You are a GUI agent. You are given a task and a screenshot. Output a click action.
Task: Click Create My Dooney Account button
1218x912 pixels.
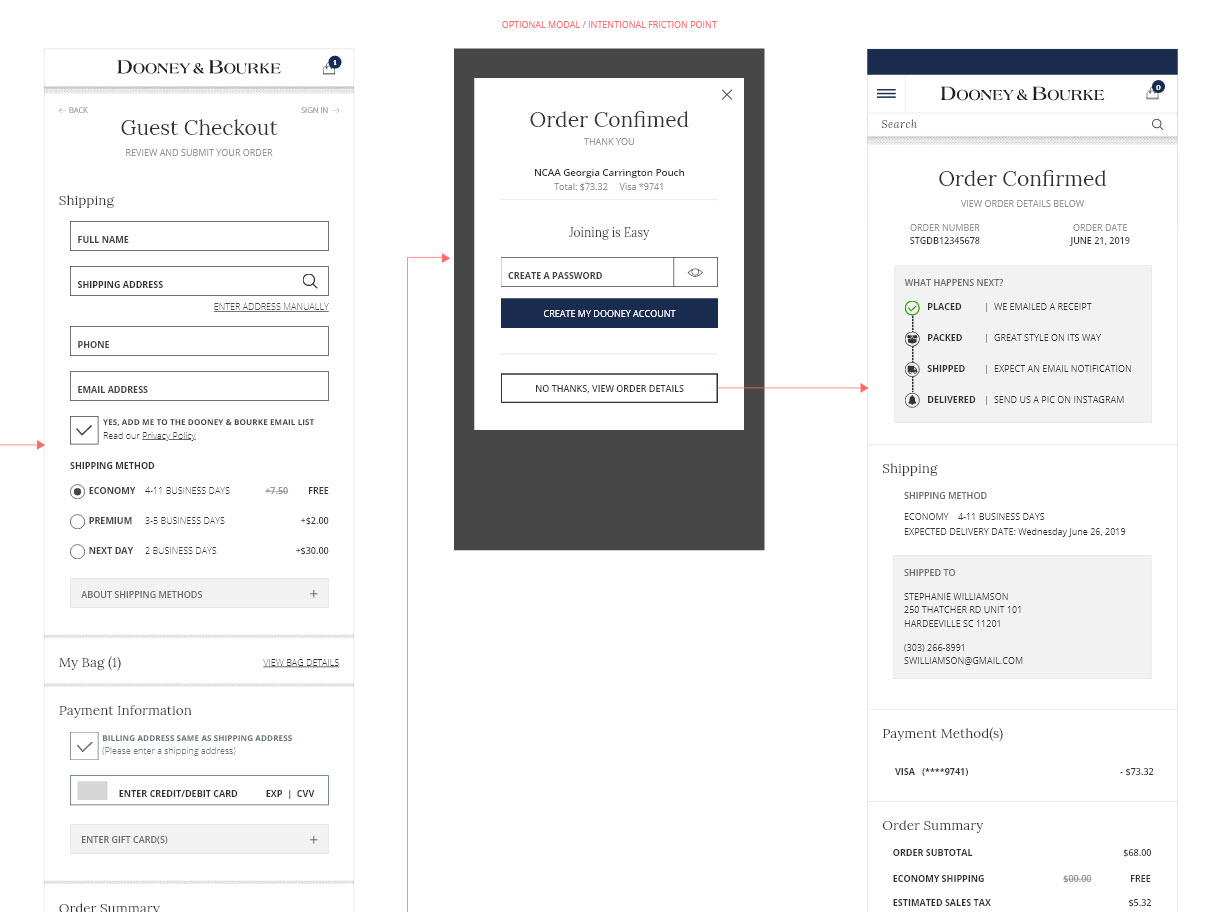609,313
